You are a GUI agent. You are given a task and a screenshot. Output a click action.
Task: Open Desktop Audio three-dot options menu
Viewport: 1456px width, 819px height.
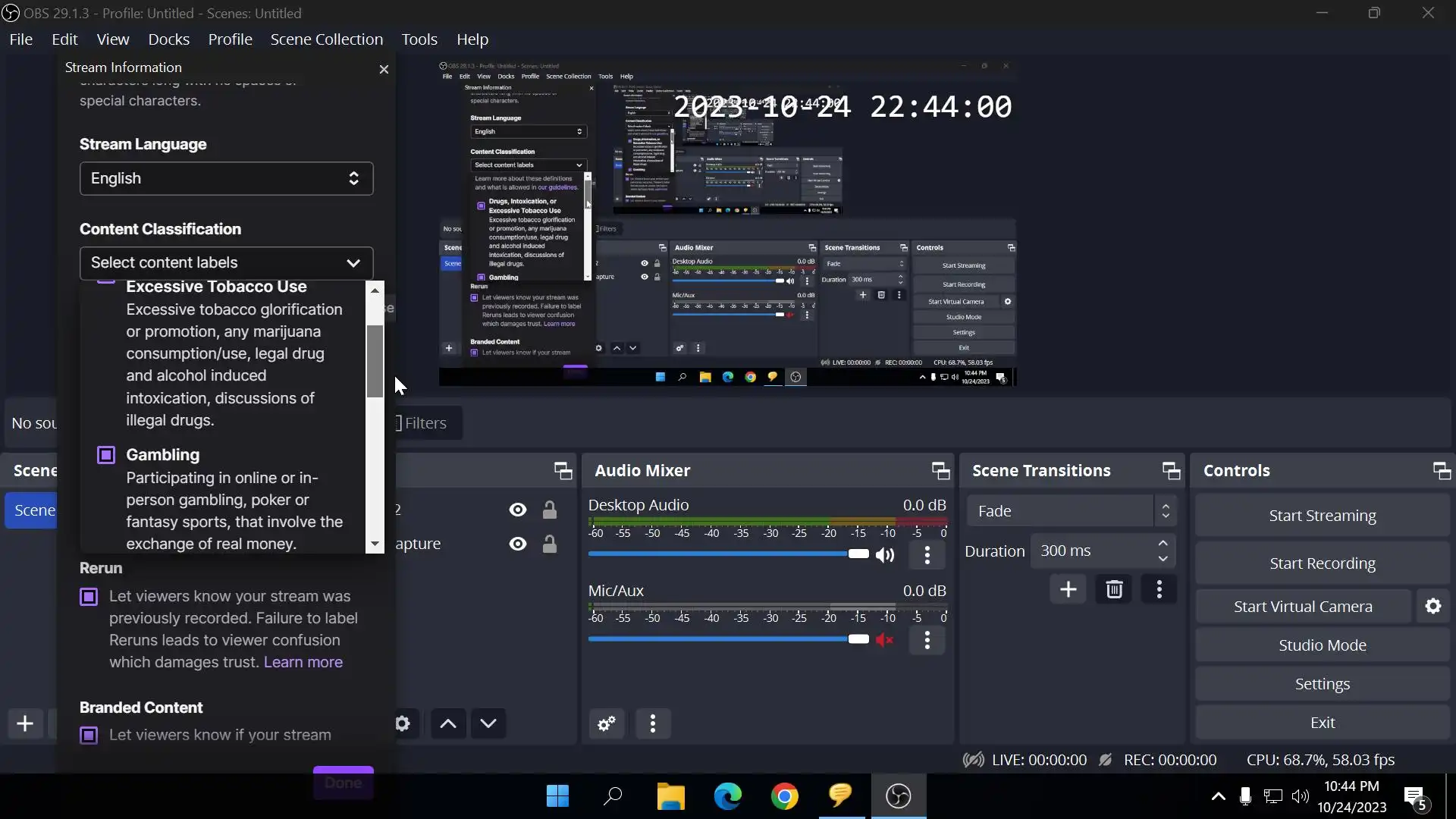click(x=927, y=555)
